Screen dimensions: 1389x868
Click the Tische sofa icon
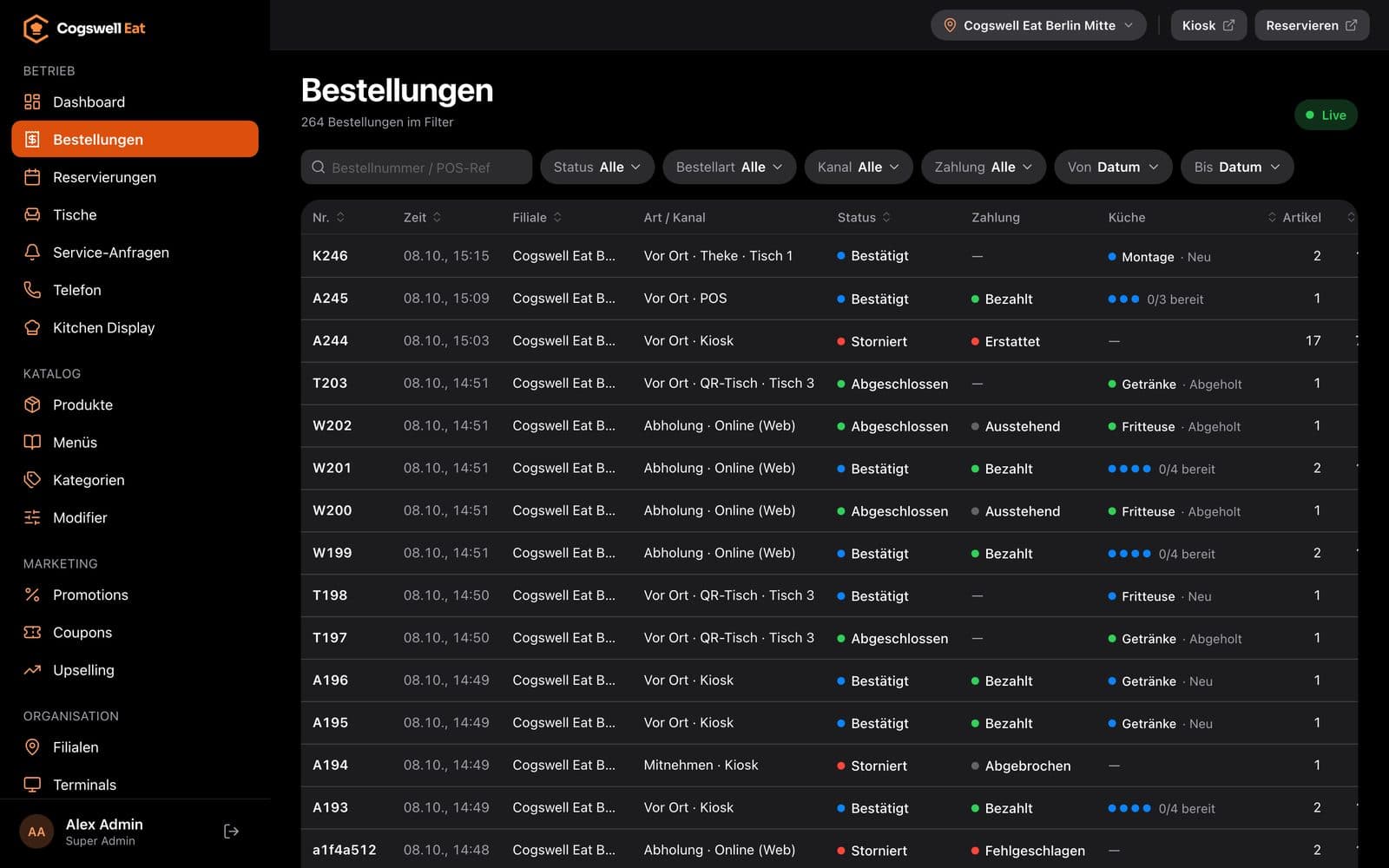click(x=32, y=214)
